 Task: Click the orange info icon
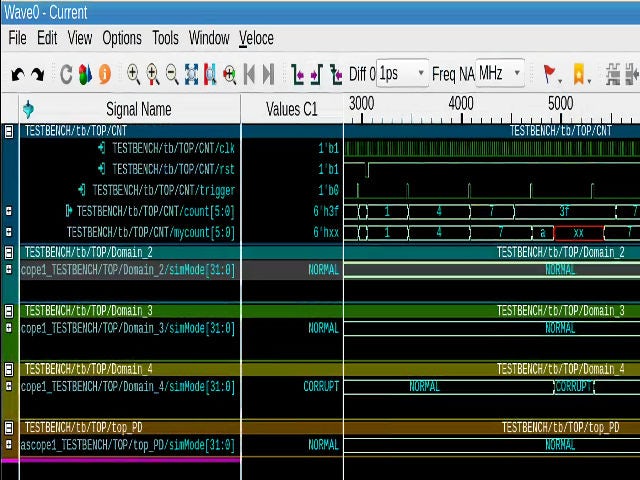click(105, 75)
